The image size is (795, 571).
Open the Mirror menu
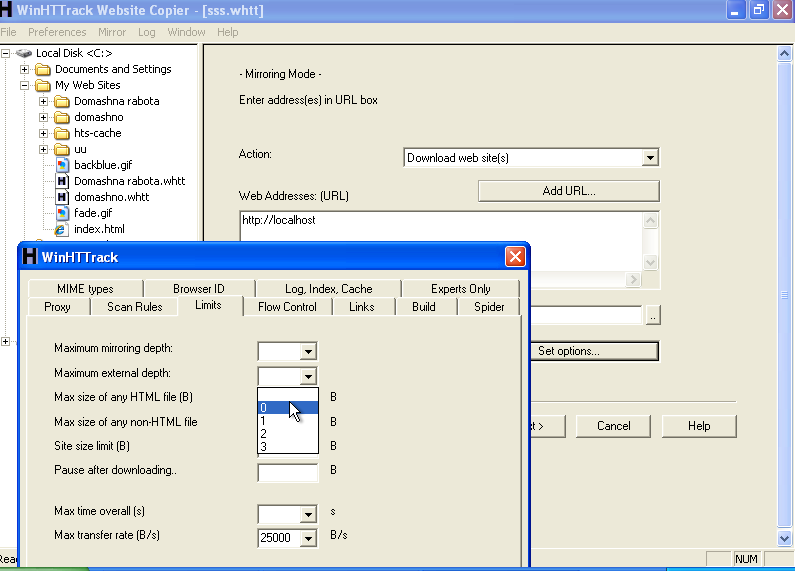[x=112, y=32]
